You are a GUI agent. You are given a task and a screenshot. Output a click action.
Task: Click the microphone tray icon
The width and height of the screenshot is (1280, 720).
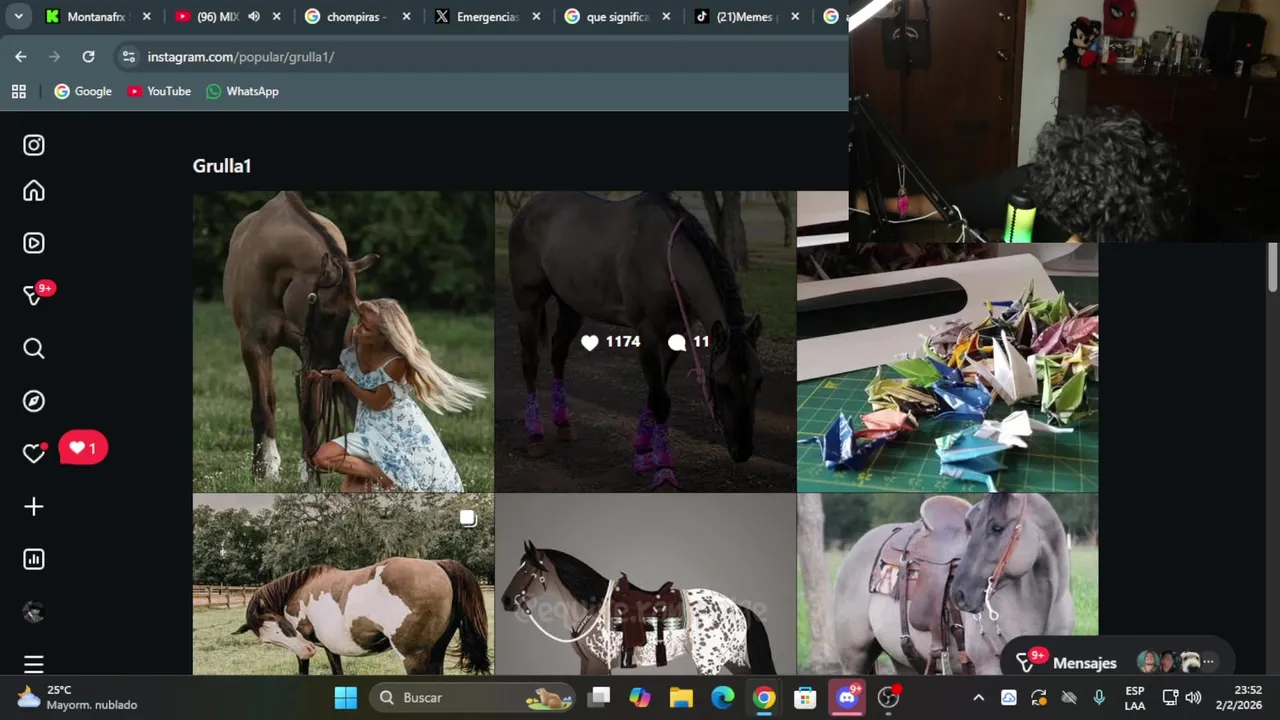(1099, 697)
